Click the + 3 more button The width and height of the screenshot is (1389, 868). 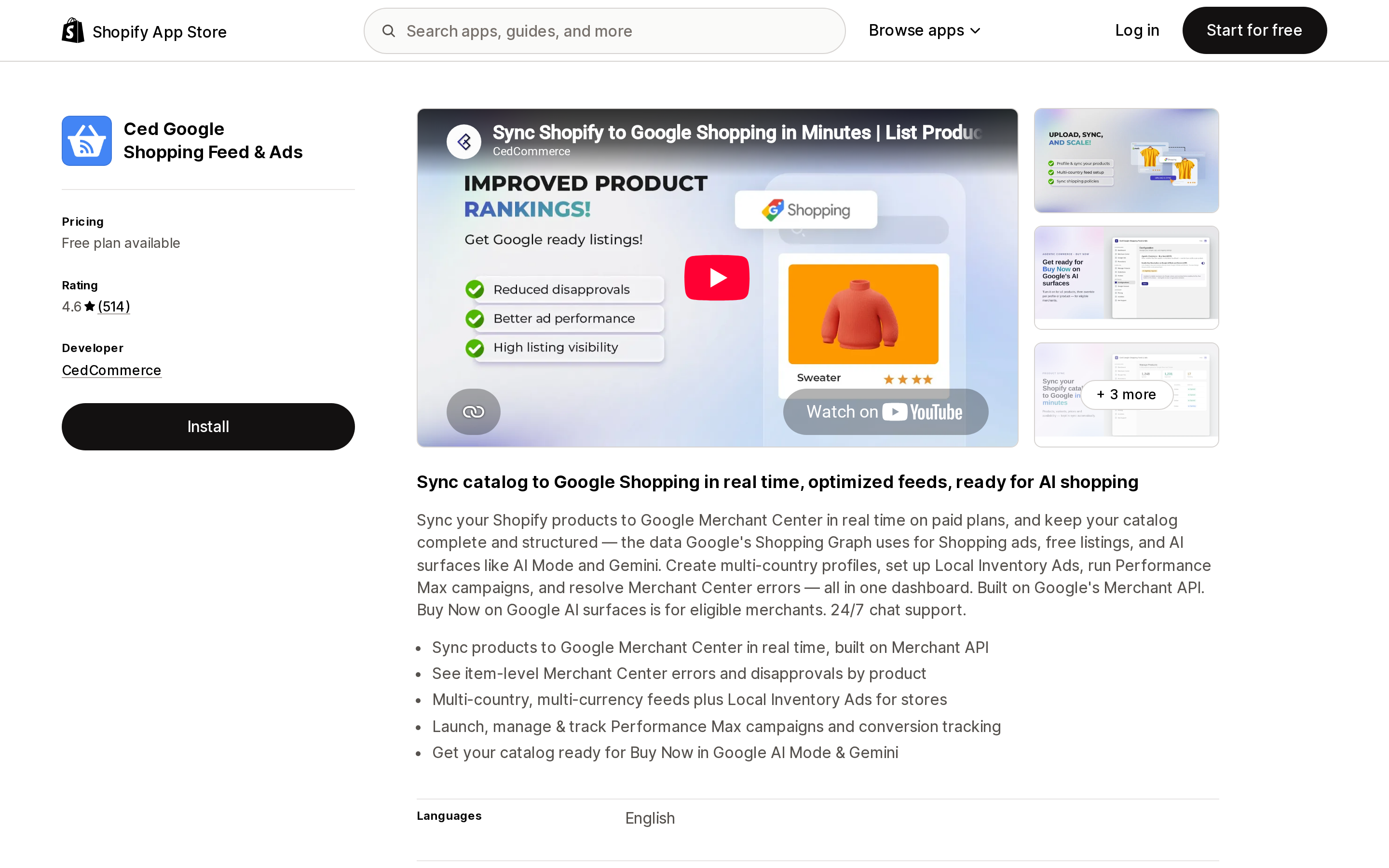coord(1126,394)
